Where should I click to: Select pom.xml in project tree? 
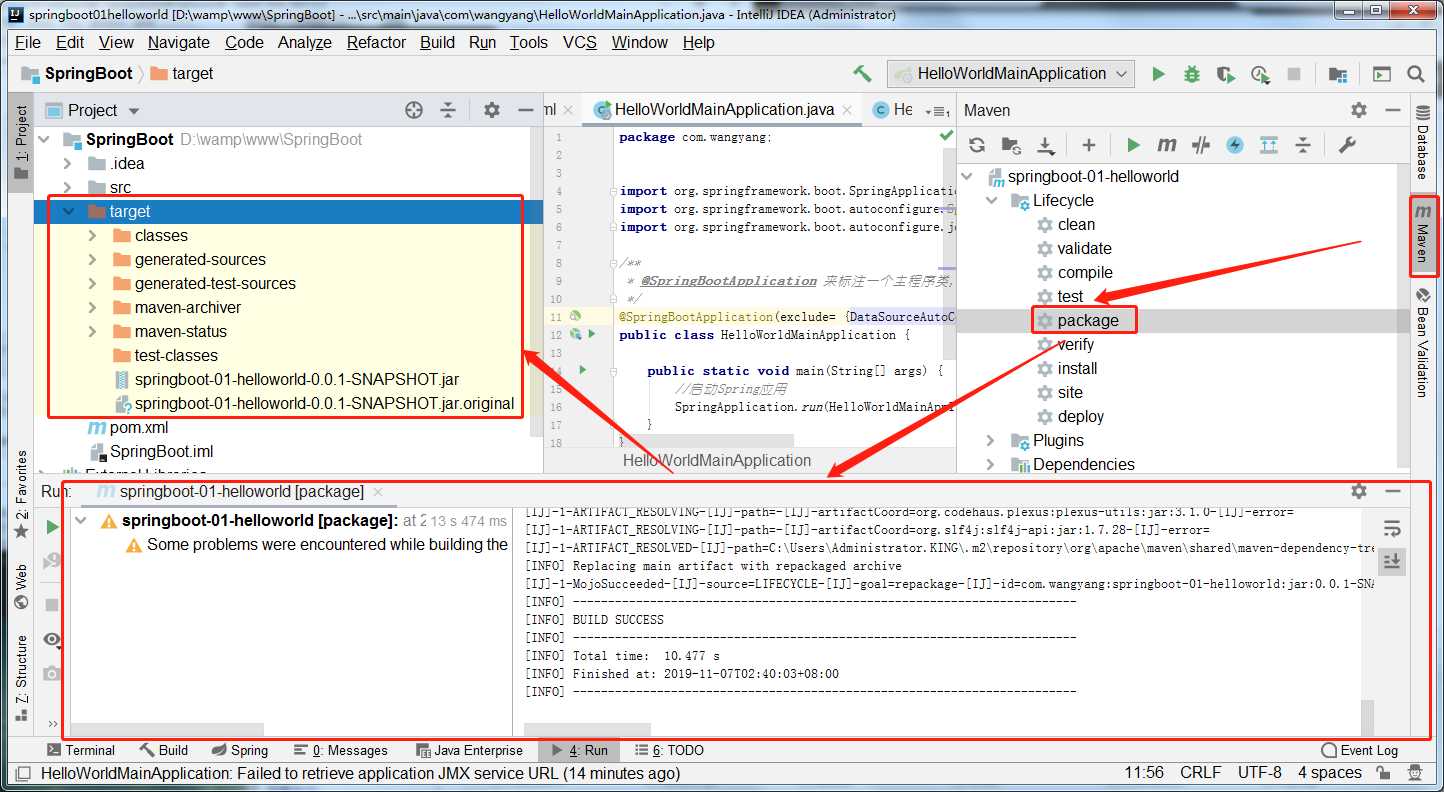[x=139, y=428]
